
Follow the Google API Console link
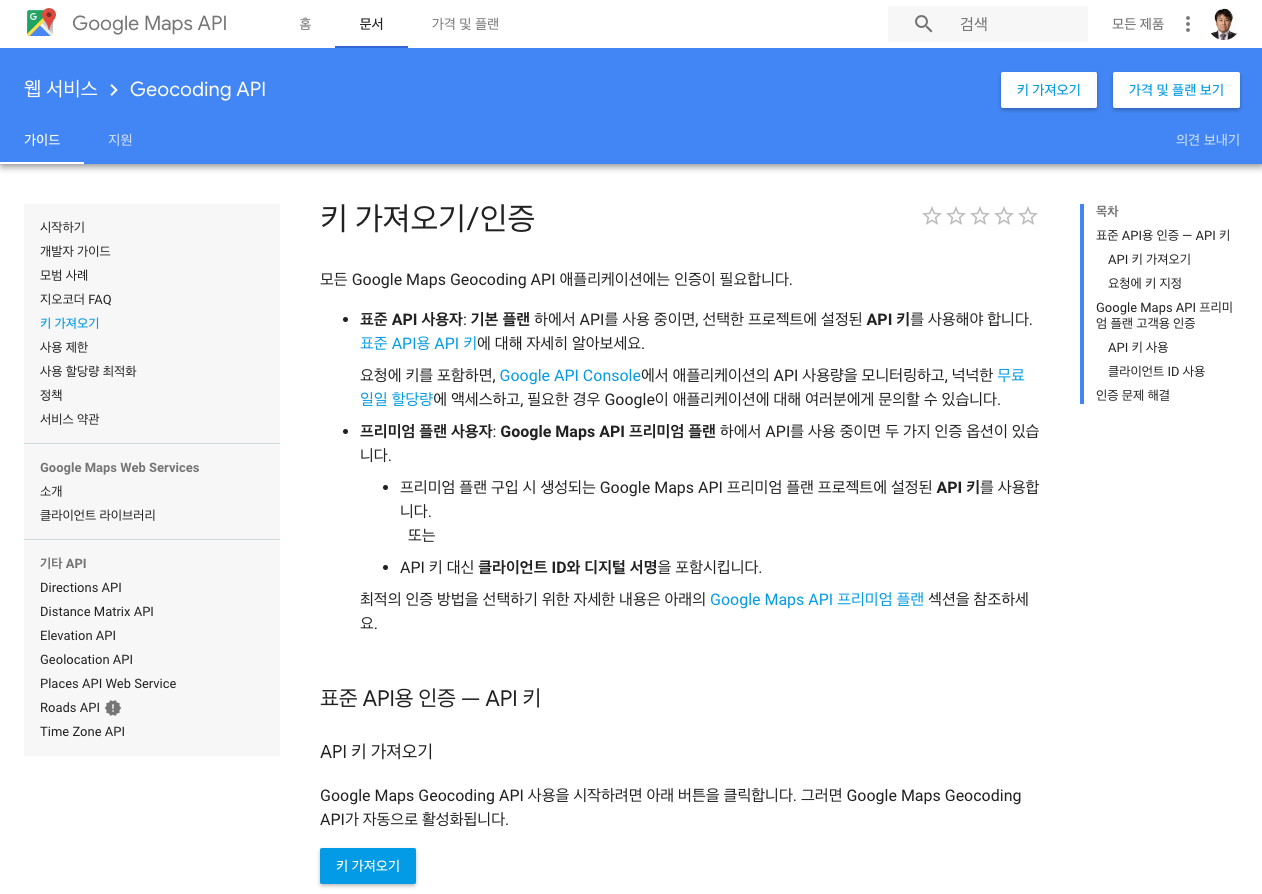(570, 376)
